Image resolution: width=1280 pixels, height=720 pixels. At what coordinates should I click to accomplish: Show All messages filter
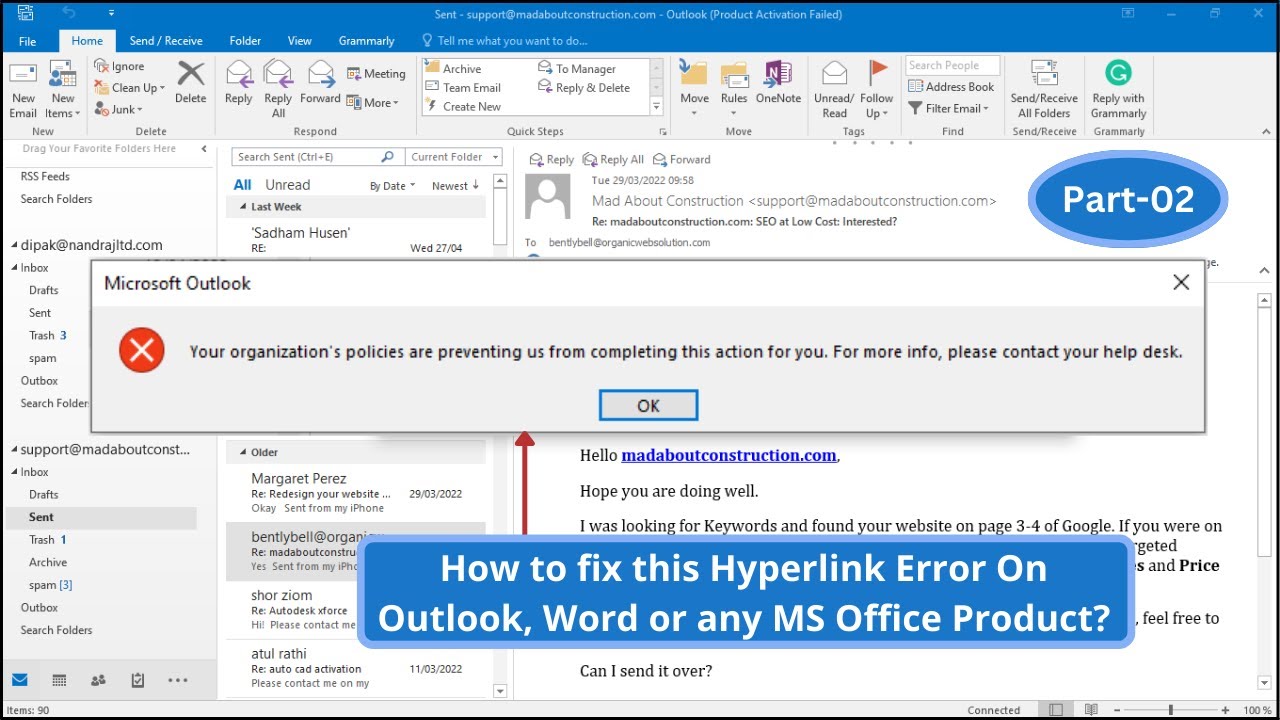click(x=243, y=185)
